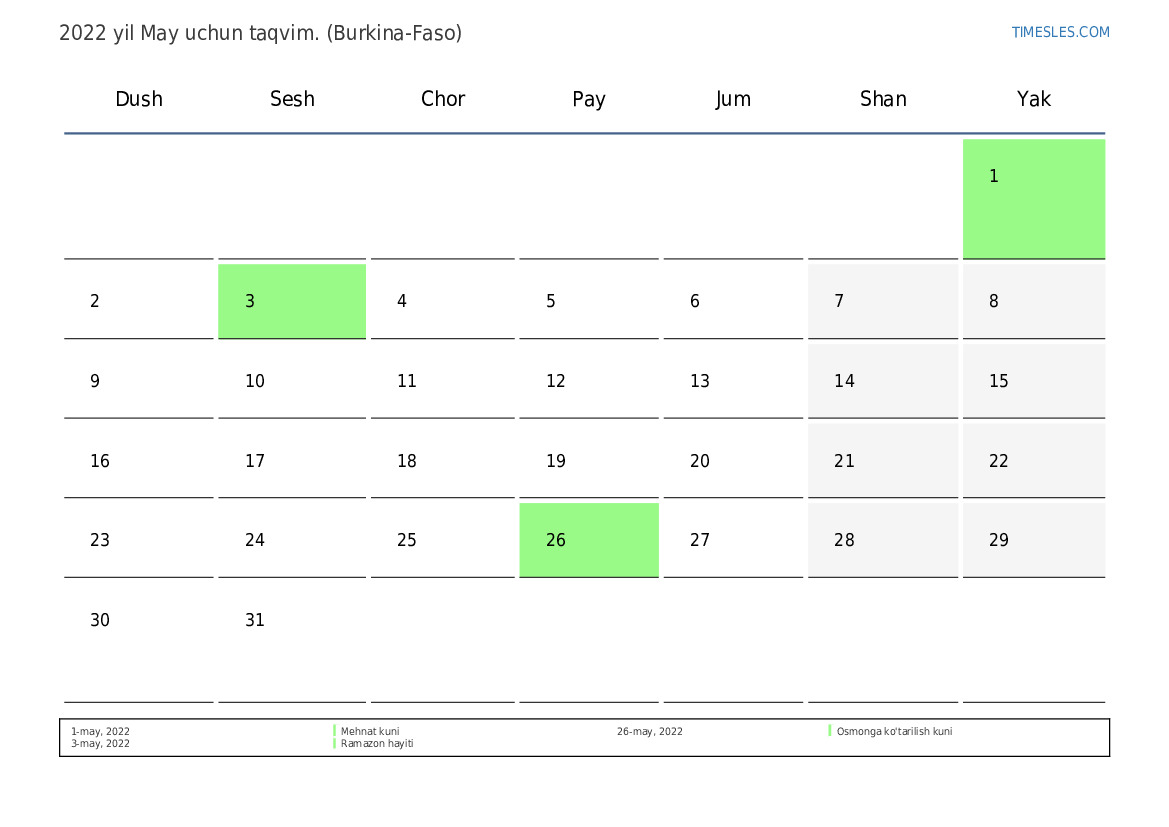This screenshot has height=827, width=1169.
Task: Select date 31 in the last row
Action: click(255, 620)
